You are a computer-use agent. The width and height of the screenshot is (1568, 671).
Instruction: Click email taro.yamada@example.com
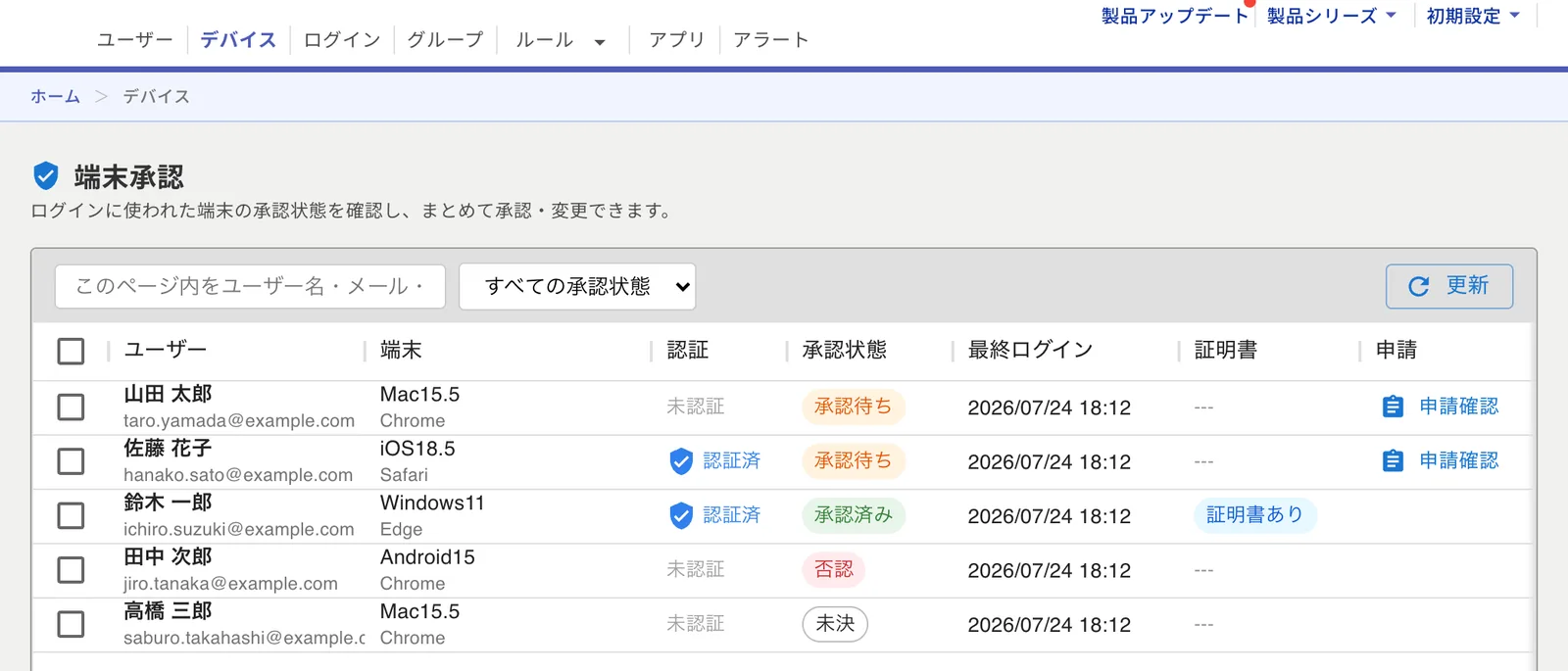pos(239,420)
